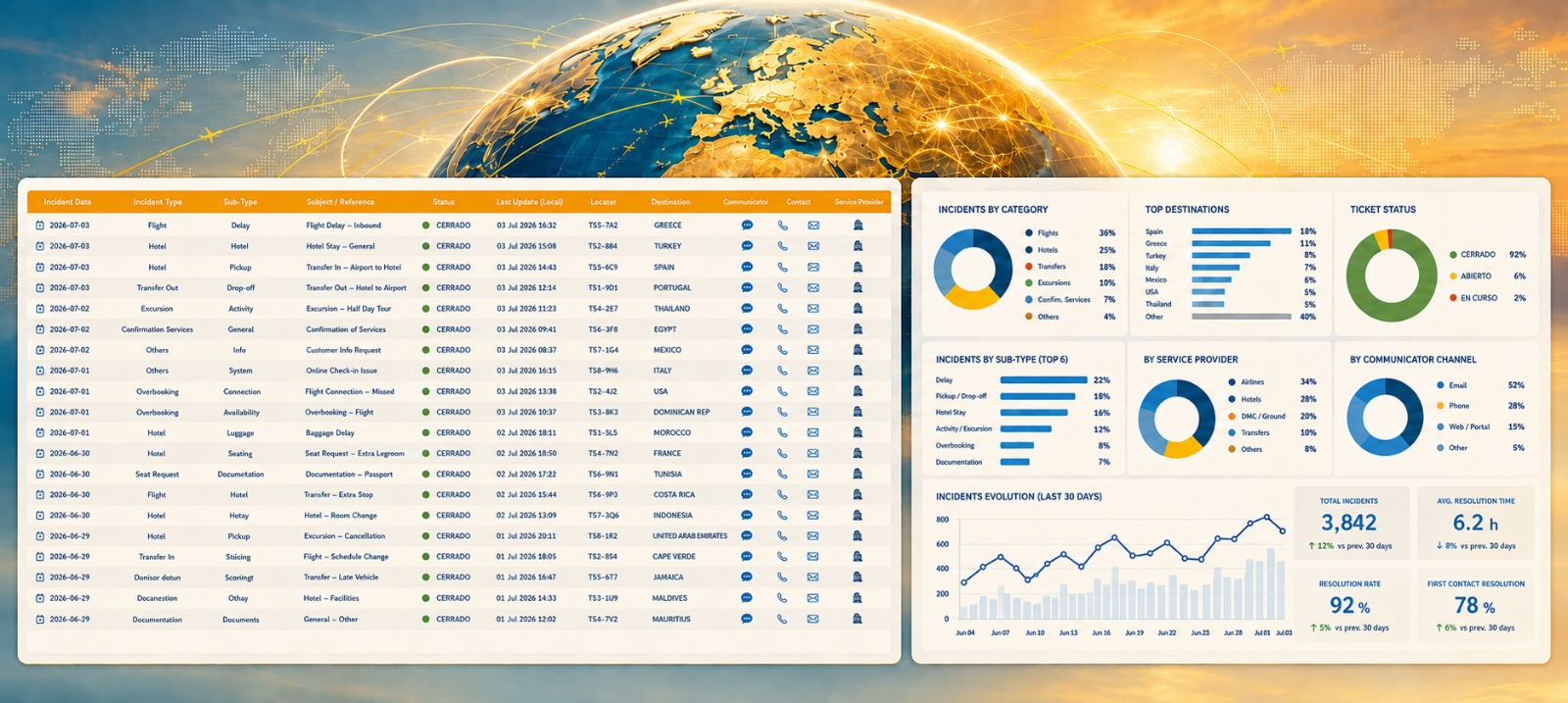Open the building icon in the USA row
This screenshot has height=703, width=1568.
[857, 391]
